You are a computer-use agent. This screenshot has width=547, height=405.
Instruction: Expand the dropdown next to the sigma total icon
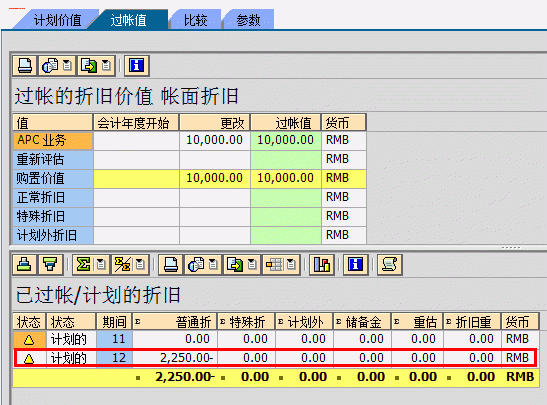pos(101,264)
